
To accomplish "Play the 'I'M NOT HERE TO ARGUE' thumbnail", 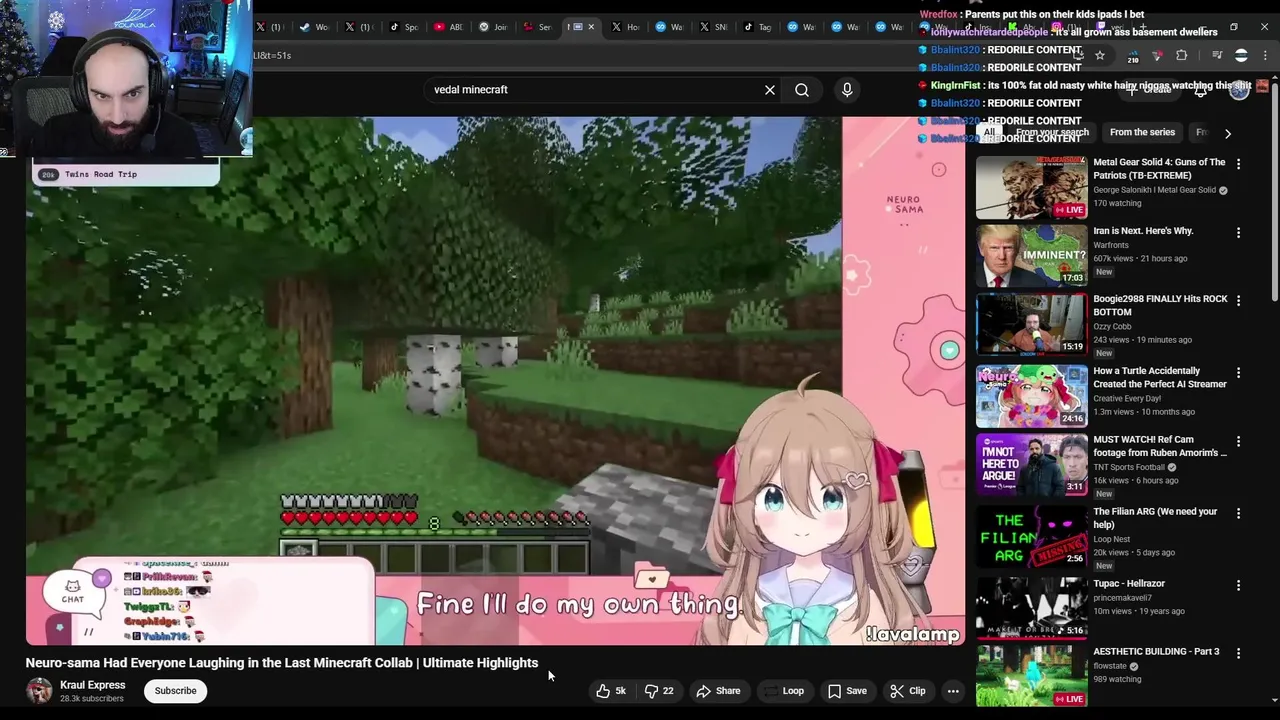I will click(1031, 465).
